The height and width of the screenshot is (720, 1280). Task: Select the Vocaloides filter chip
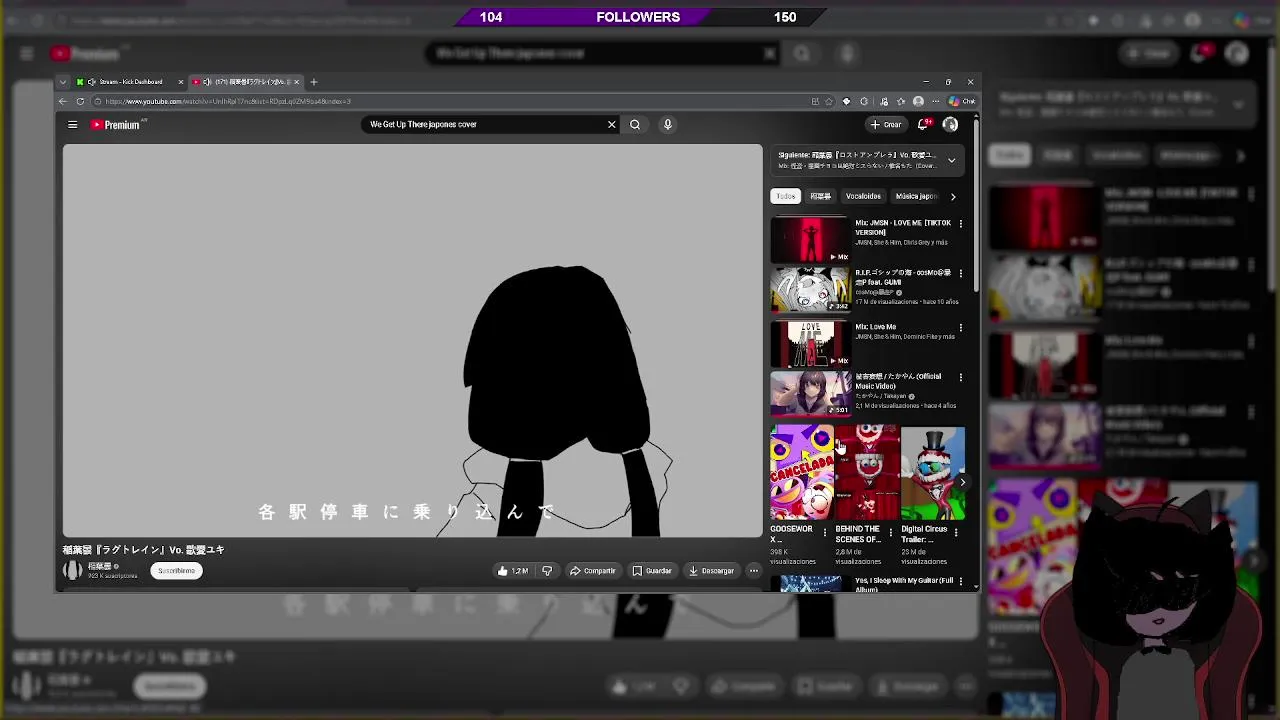[863, 196]
